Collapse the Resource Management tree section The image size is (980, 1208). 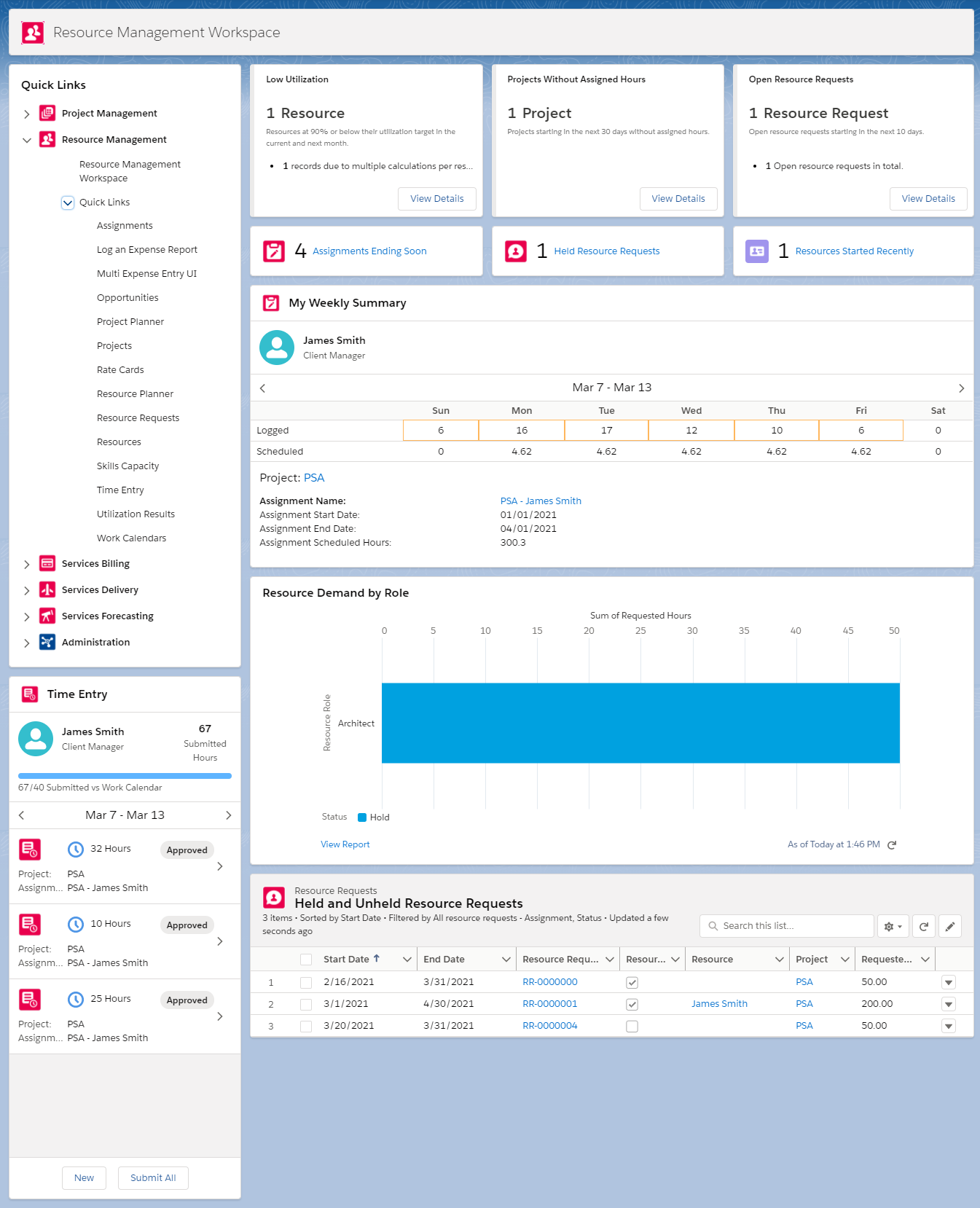click(x=27, y=140)
